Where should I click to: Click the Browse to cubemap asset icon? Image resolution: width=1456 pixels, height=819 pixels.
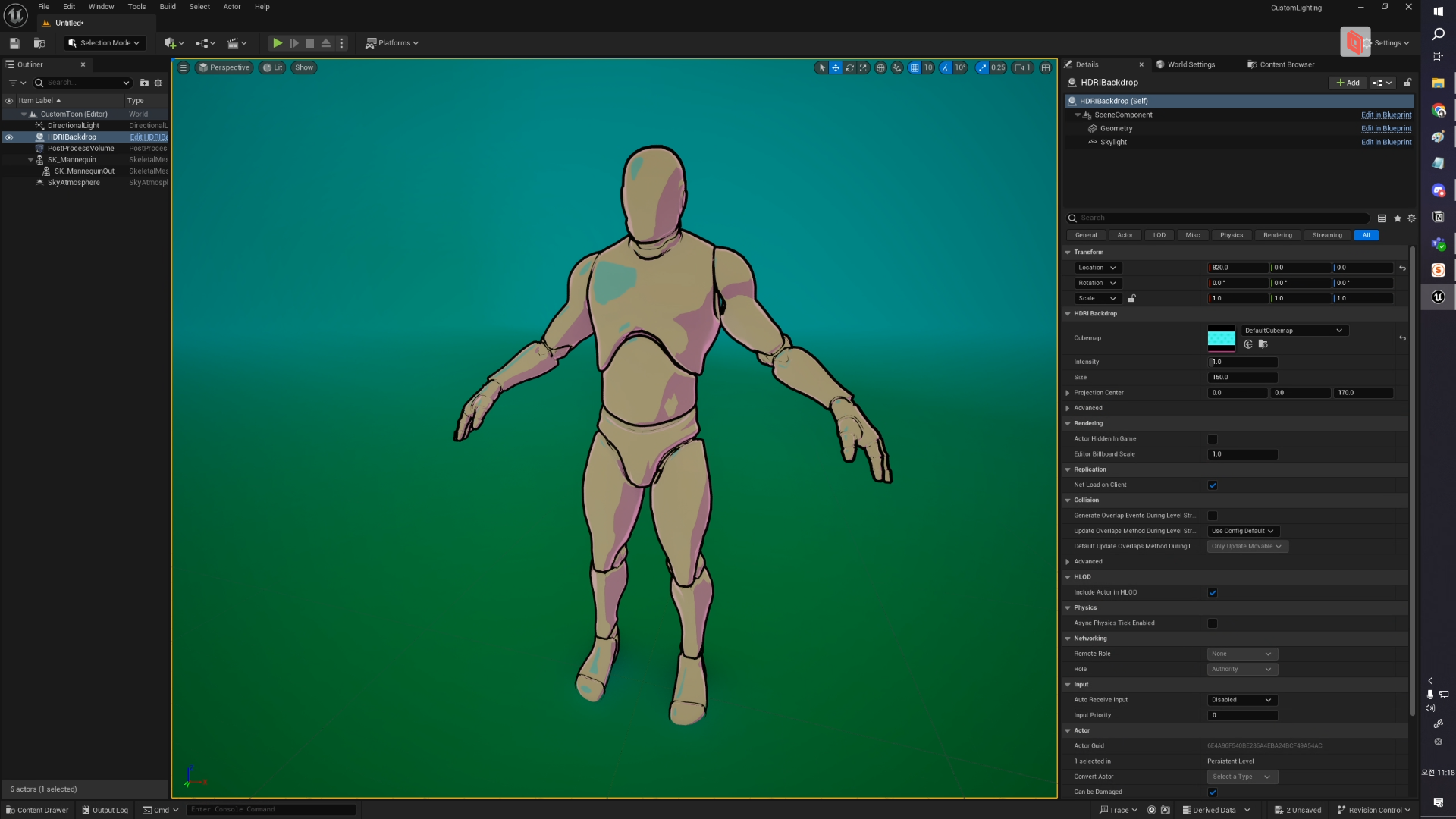[x=1263, y=344]
